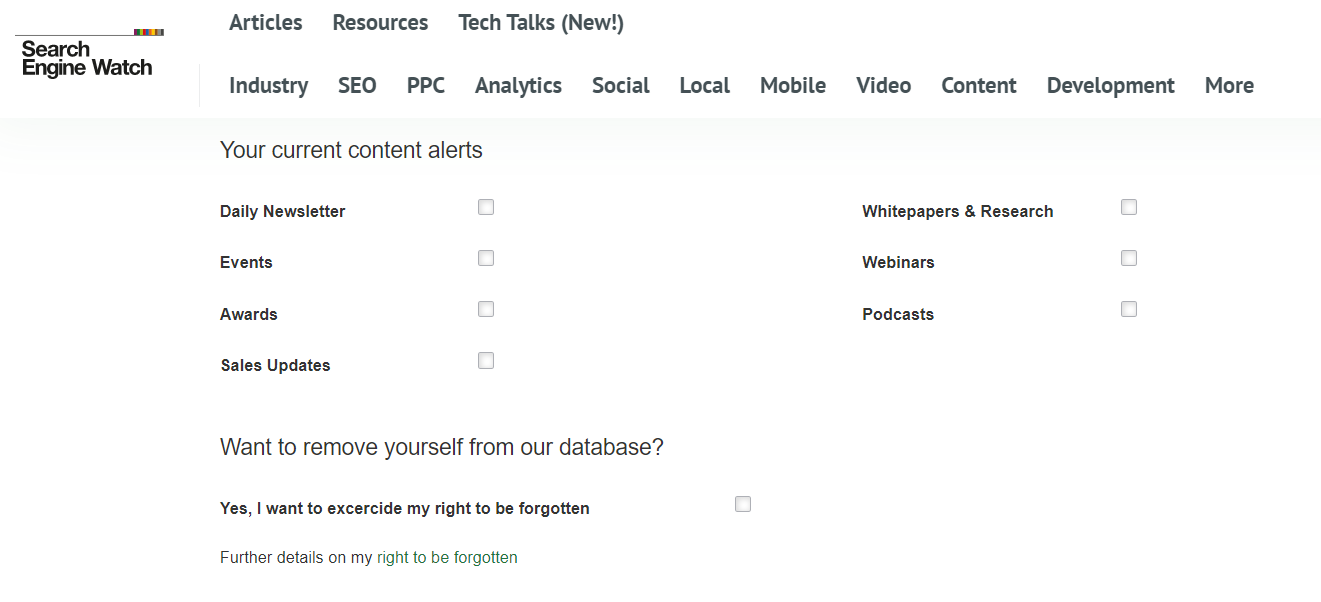
Task: Tick the Awards checkbox
Action: point(486,309)
